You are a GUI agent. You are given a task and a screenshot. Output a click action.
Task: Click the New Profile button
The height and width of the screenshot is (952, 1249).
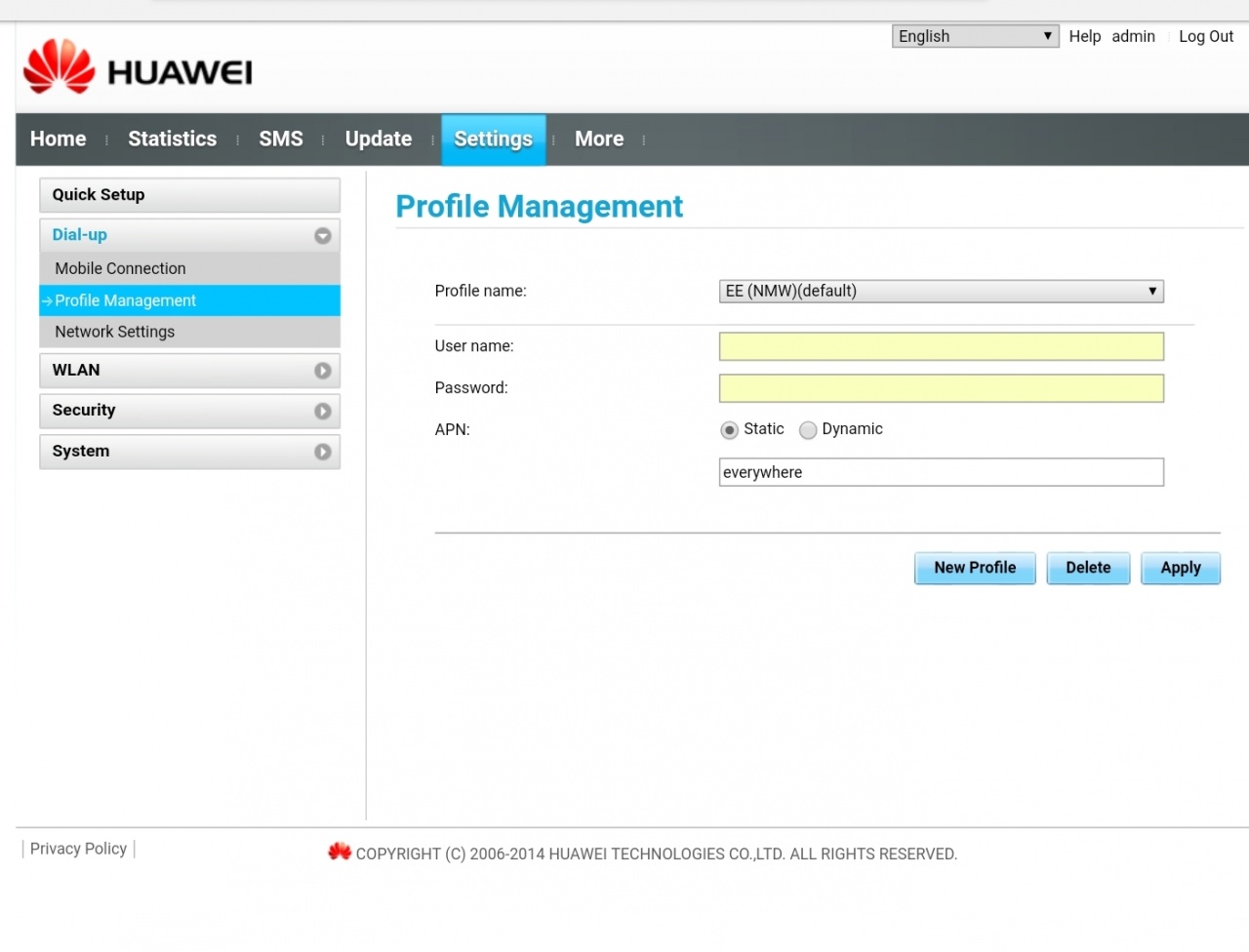975,568
